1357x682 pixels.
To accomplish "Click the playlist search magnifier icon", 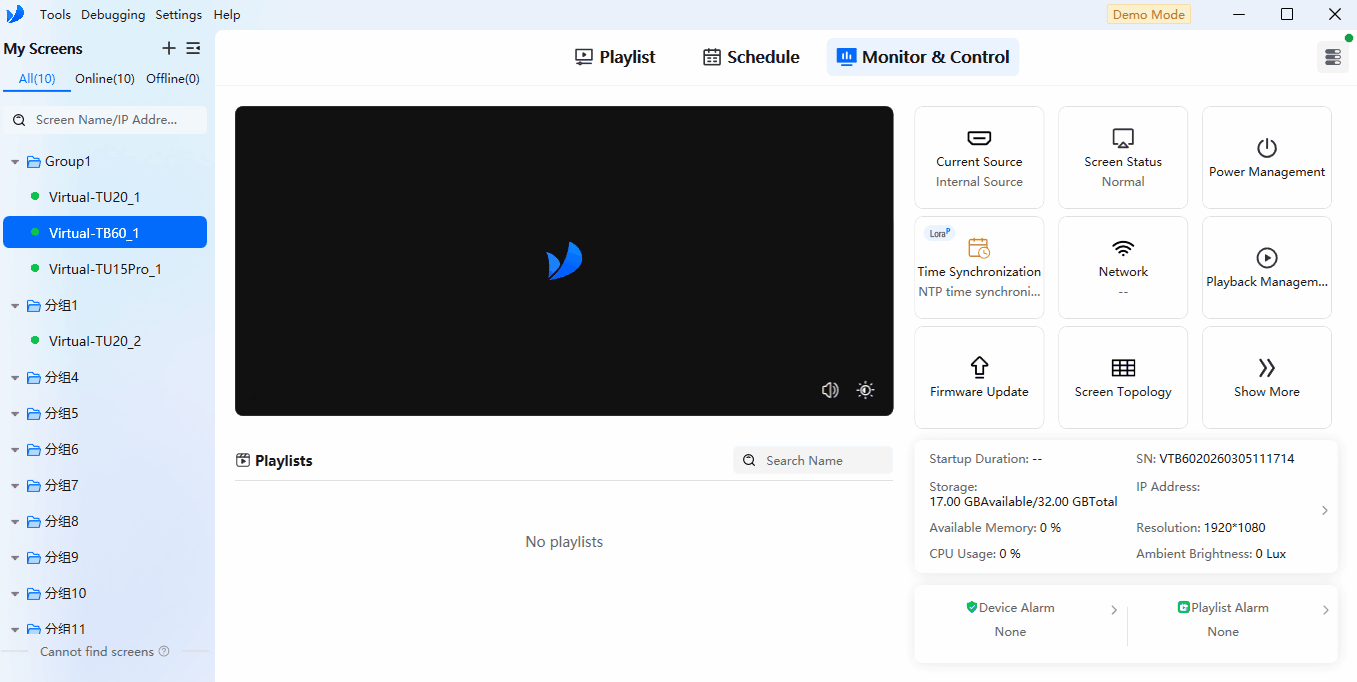I will pyautogui.click(x=750, y=460).
